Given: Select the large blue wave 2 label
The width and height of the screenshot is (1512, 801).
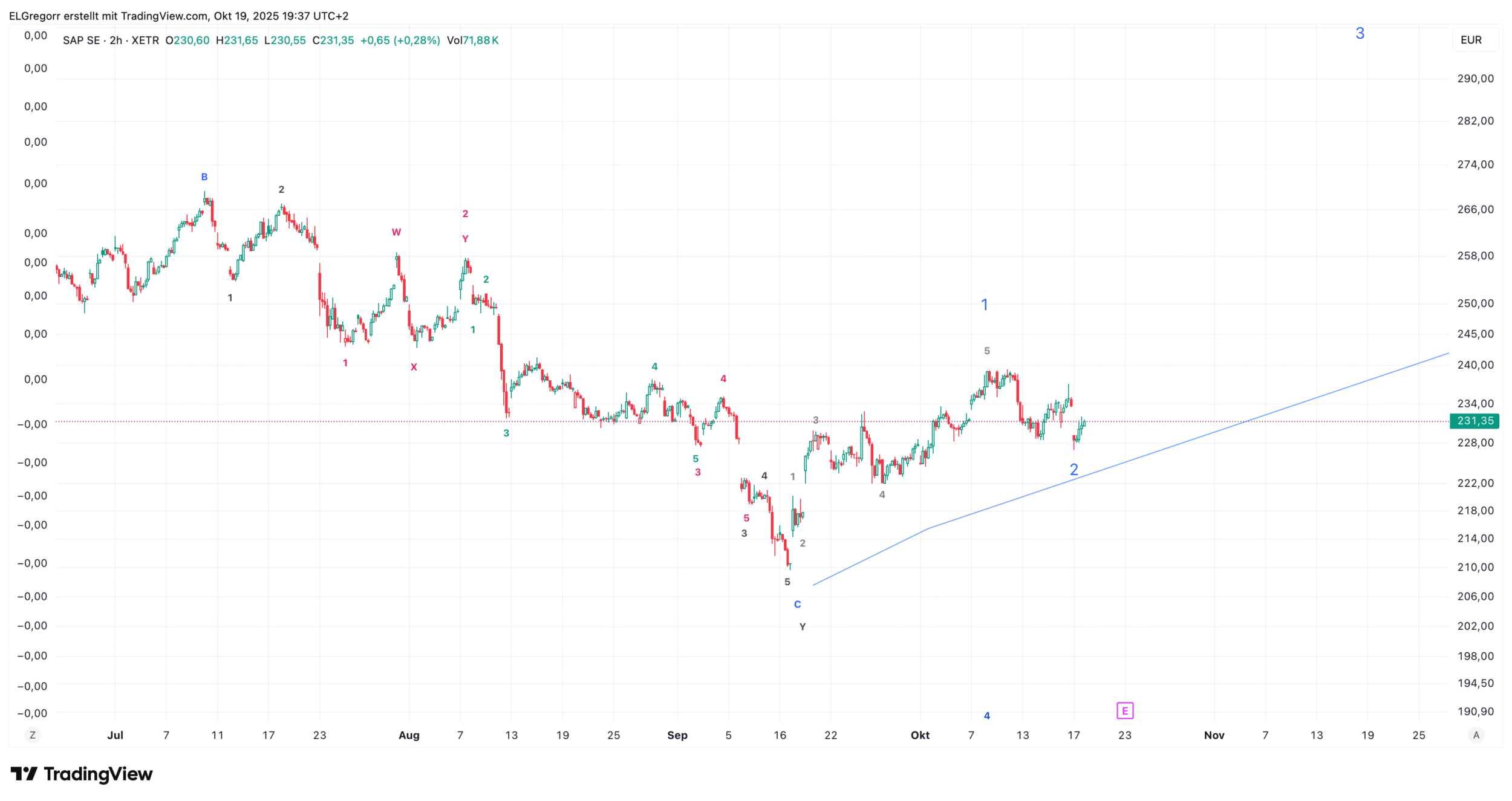Looking at the screenshot, I should click(1074, 470).
